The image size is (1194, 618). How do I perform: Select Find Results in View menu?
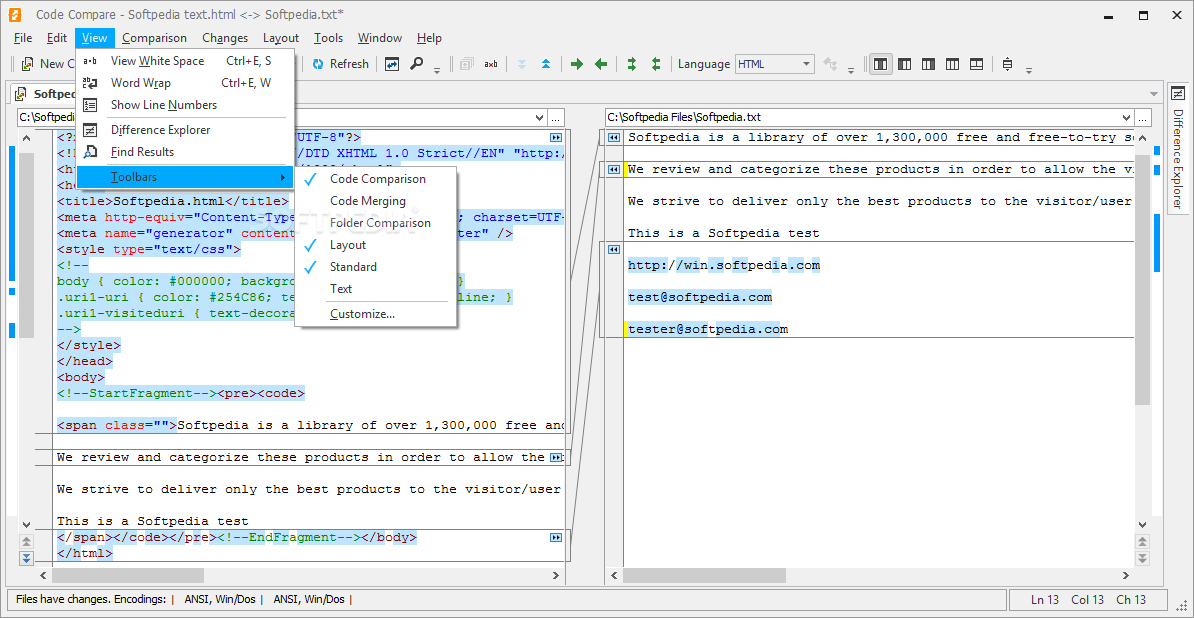tap(184, 152)
